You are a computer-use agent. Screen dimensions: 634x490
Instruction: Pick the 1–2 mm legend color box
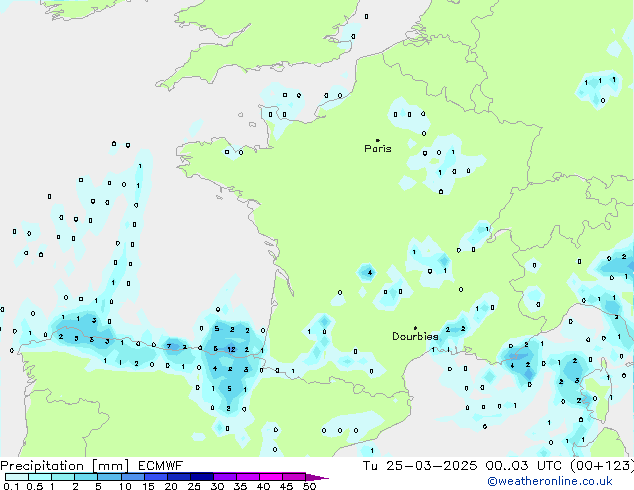coord(63,477)
